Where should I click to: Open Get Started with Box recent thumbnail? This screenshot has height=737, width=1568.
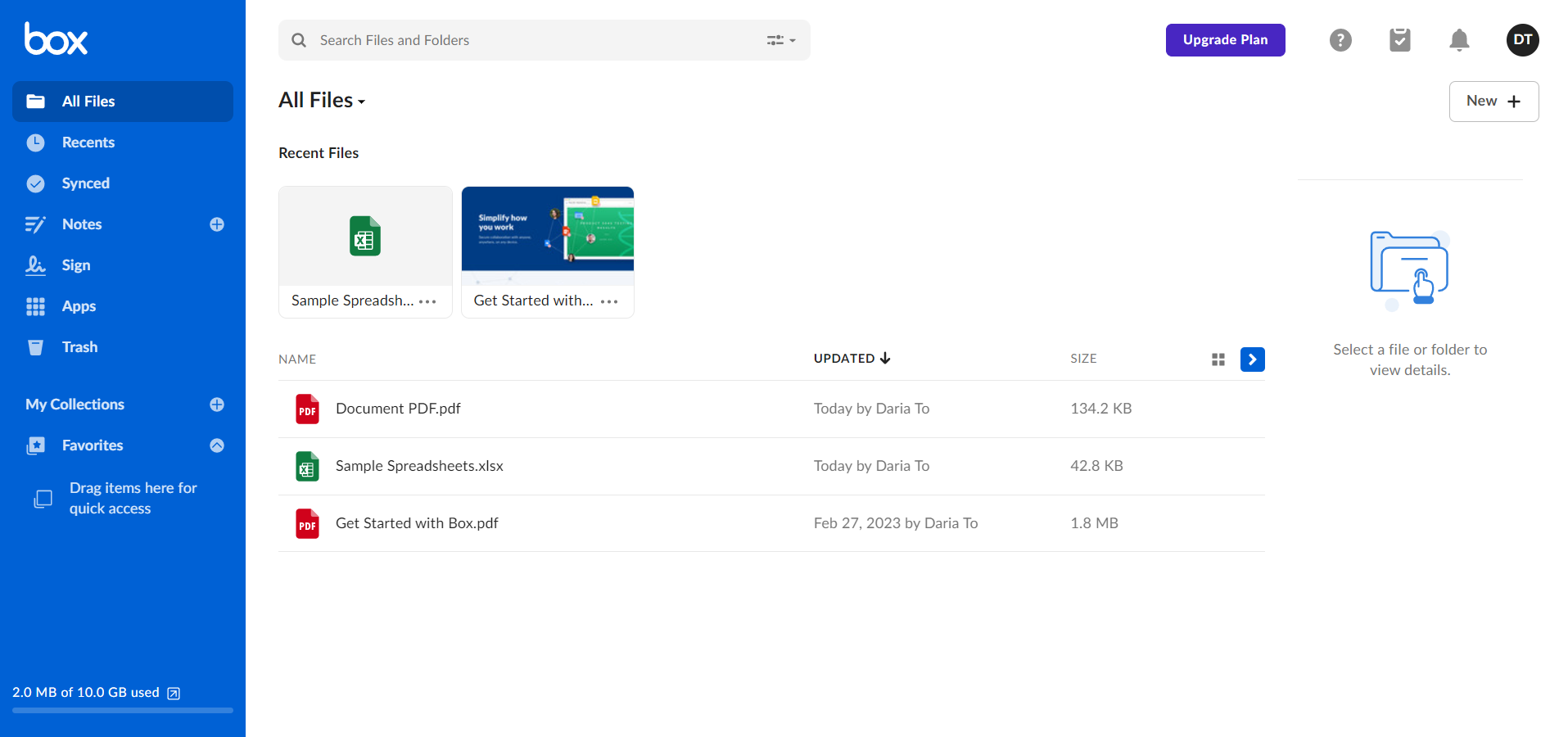(548, 236)
